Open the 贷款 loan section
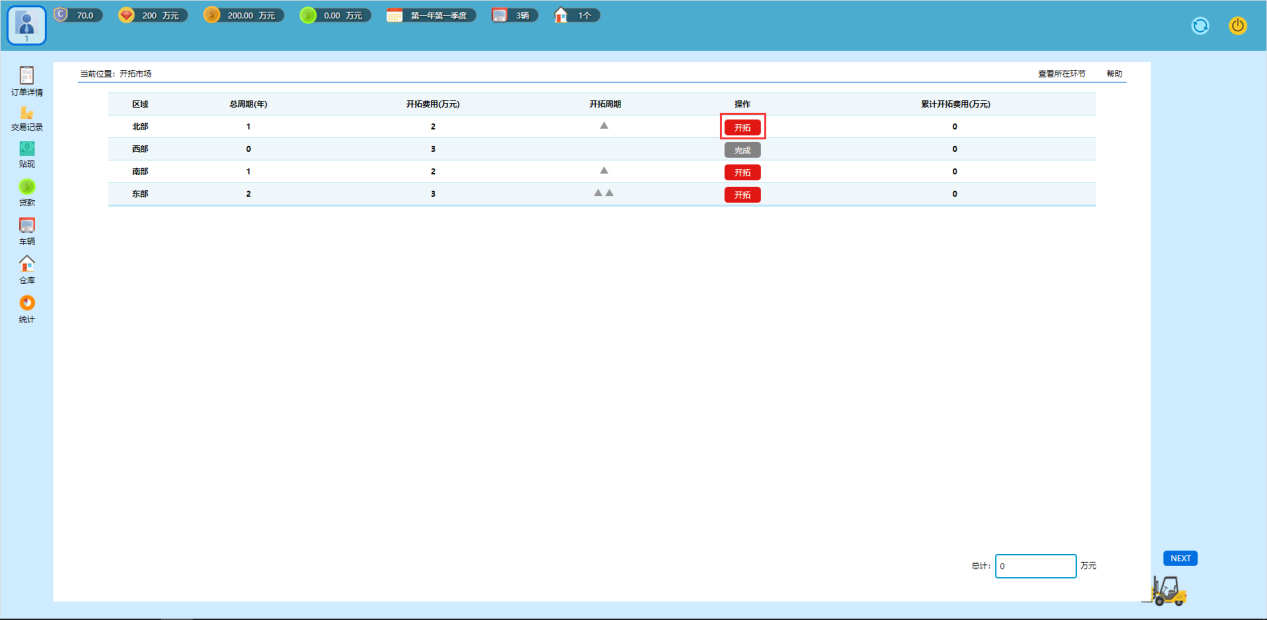This screenshot has width=1267, height=620. [x=27, y=188]
